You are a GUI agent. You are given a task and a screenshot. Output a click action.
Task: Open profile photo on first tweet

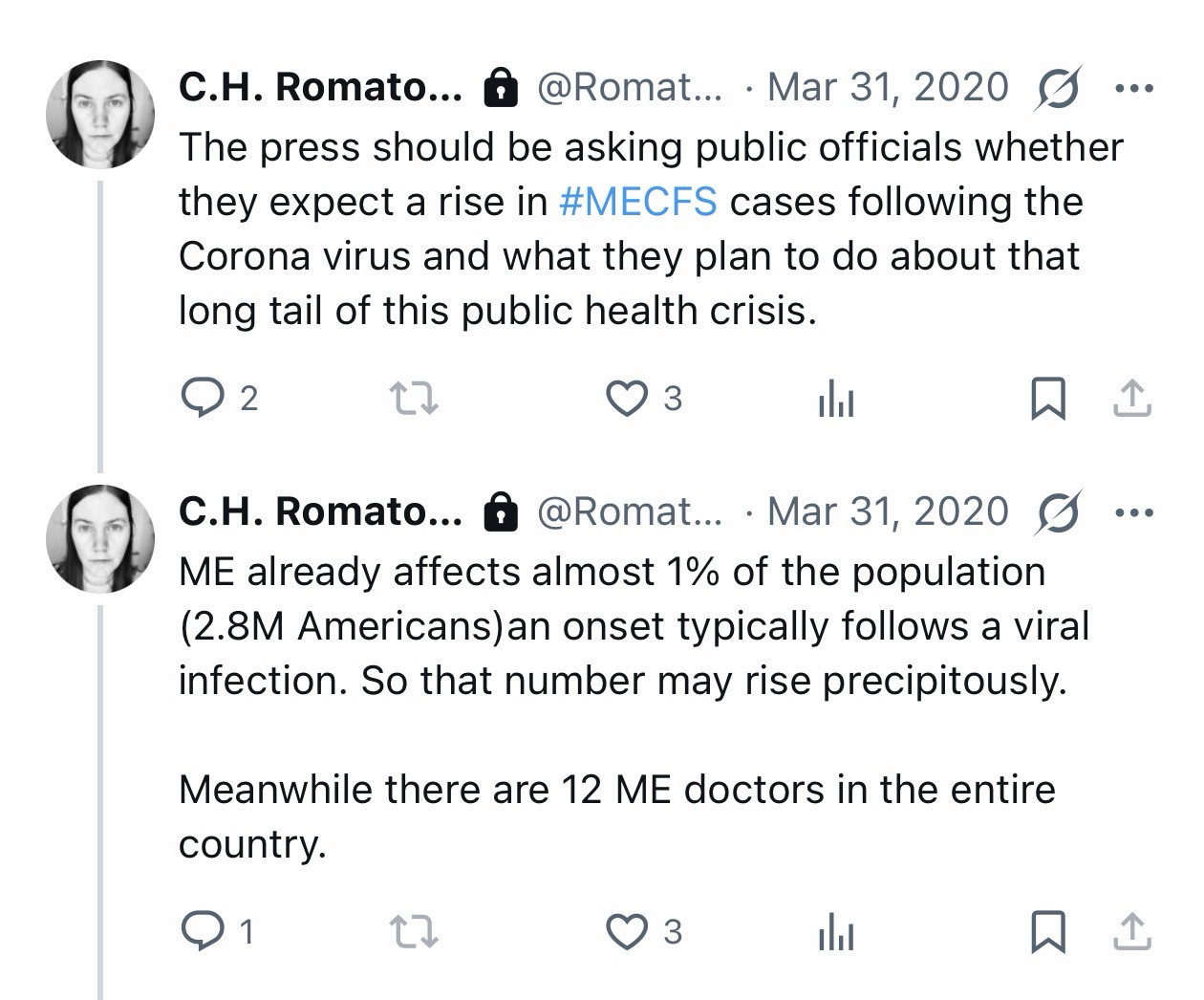tap(100, 115)
